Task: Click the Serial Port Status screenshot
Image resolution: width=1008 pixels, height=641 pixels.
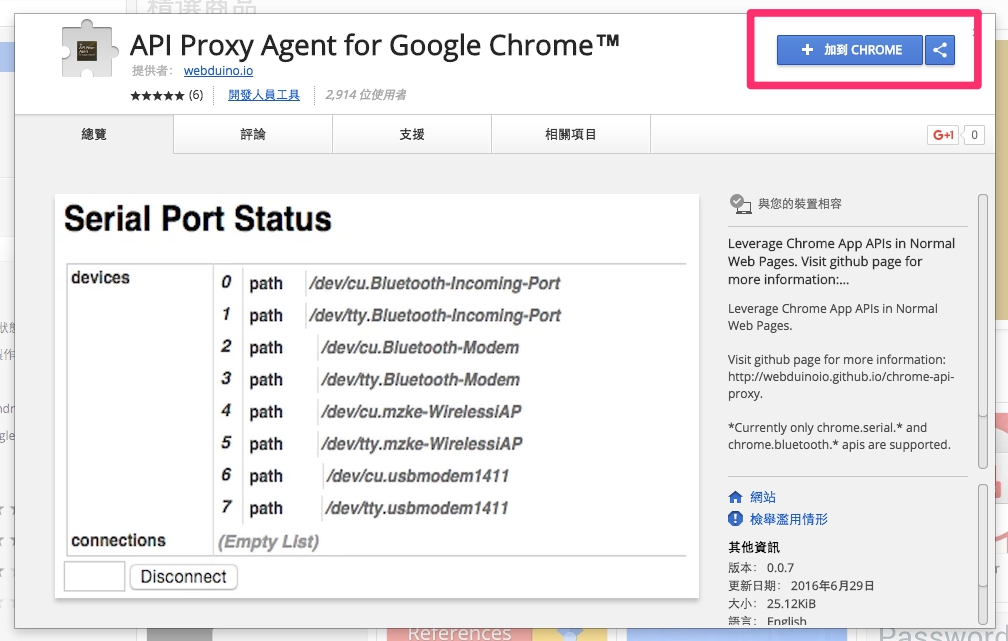Action: click(377, 396)
